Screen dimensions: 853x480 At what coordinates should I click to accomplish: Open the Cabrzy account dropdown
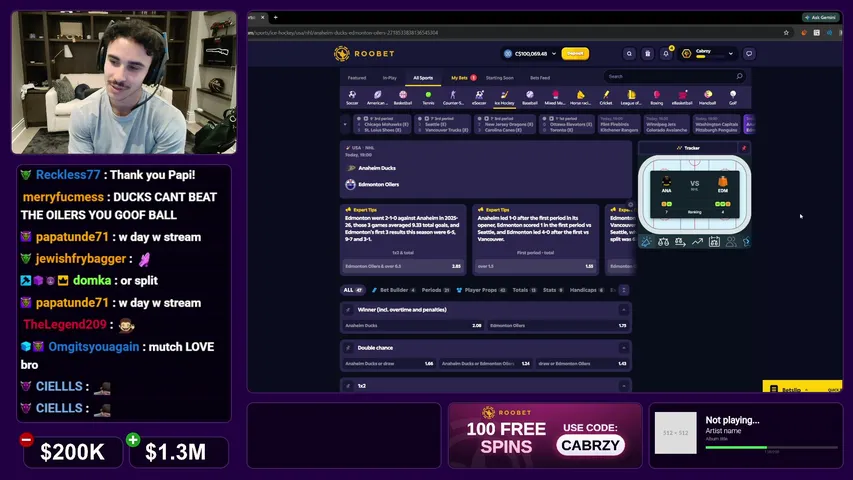click(731, 53)
